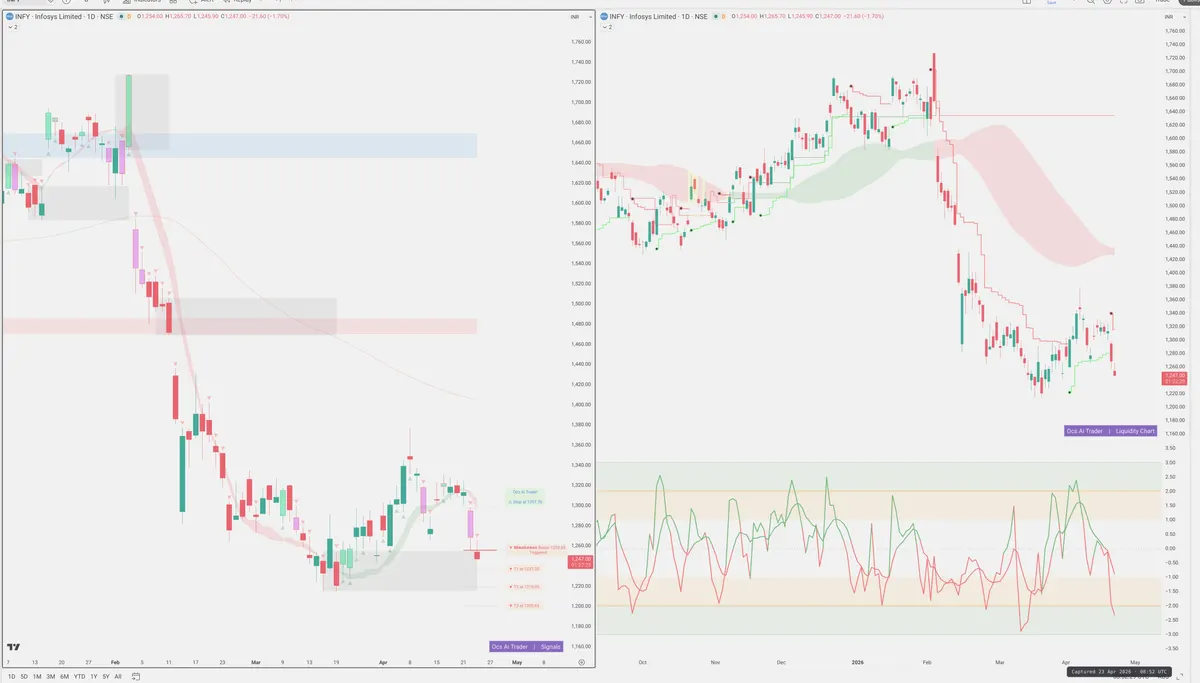Image resolution: width=1200 pixels, height=683 pixels.
Task: Select the 1D time range button
Action: pyautogui.click(x=12, y=677)
